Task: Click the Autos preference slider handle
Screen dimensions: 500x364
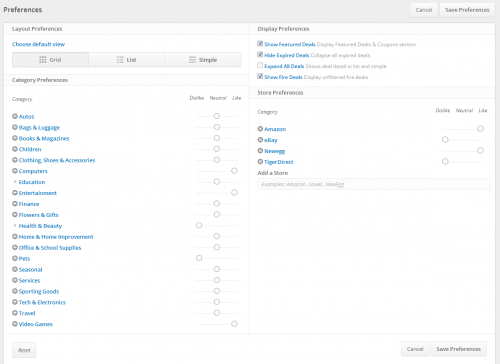Action: tap(217, 116)
